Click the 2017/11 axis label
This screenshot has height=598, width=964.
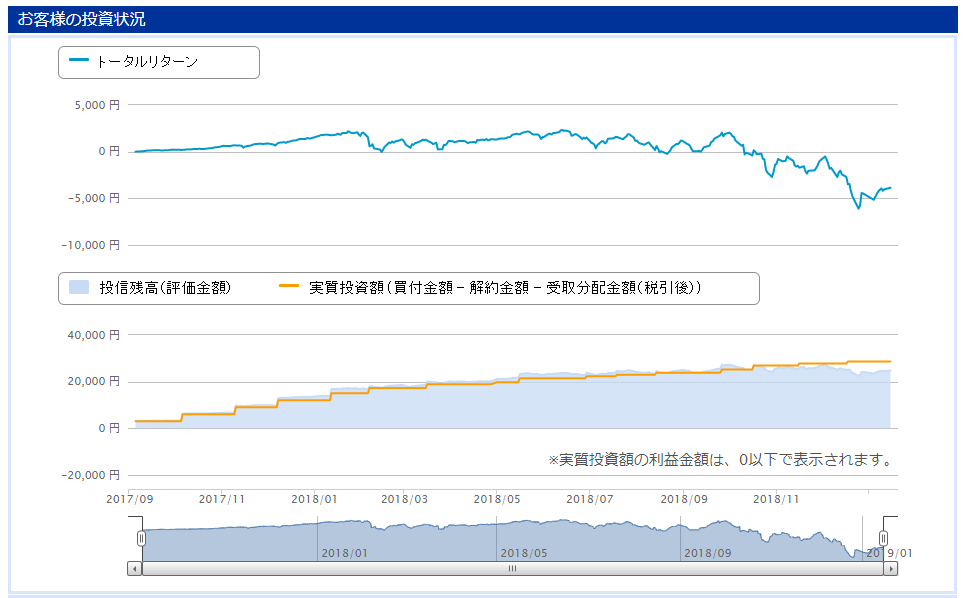click(222, 499)
